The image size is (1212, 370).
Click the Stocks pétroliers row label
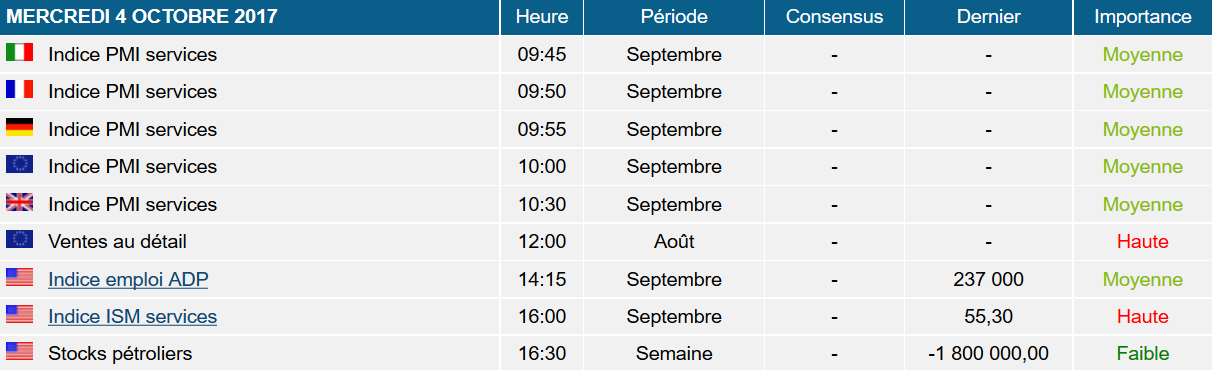[120, 354]
